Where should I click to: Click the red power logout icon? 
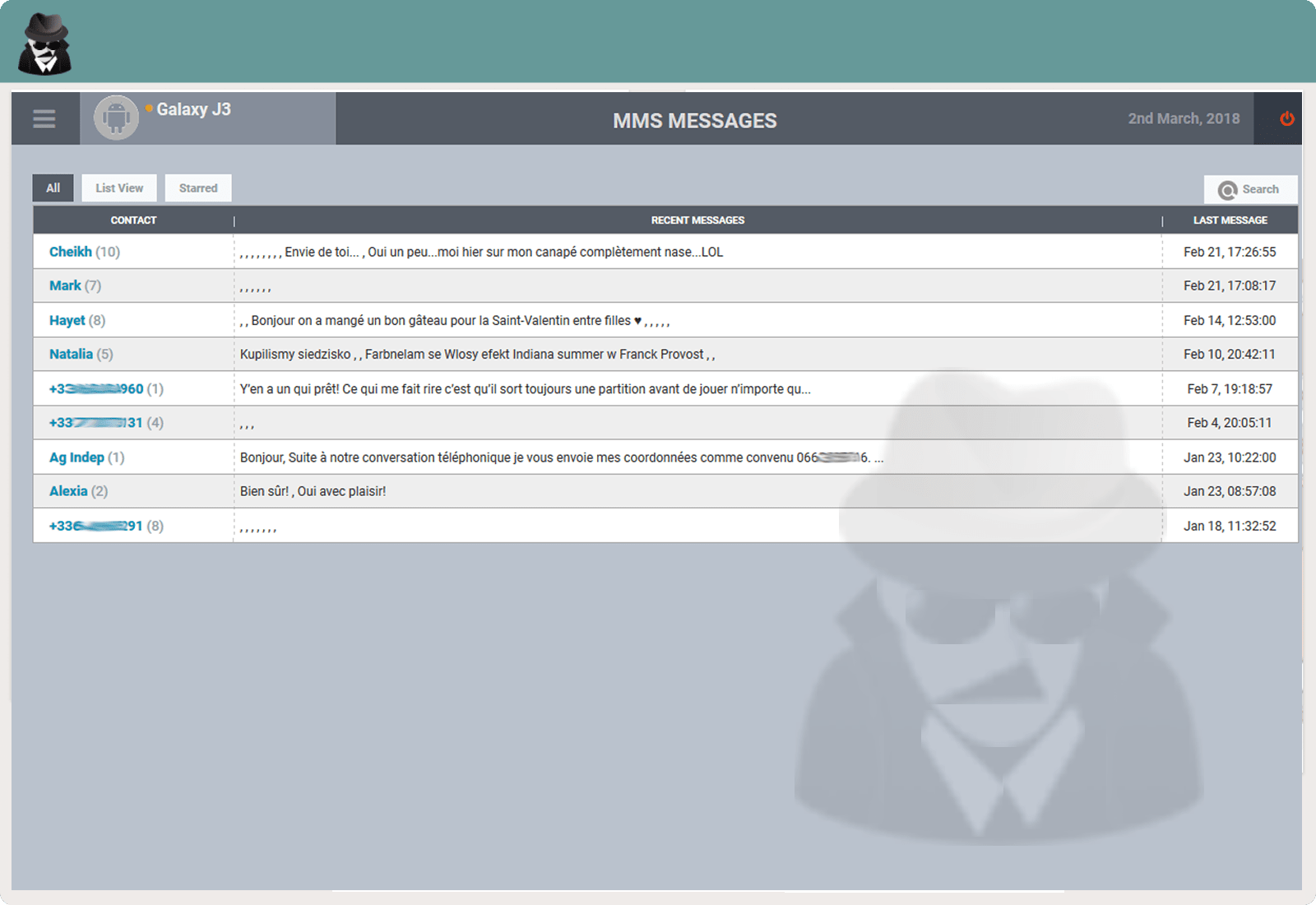1286,118
